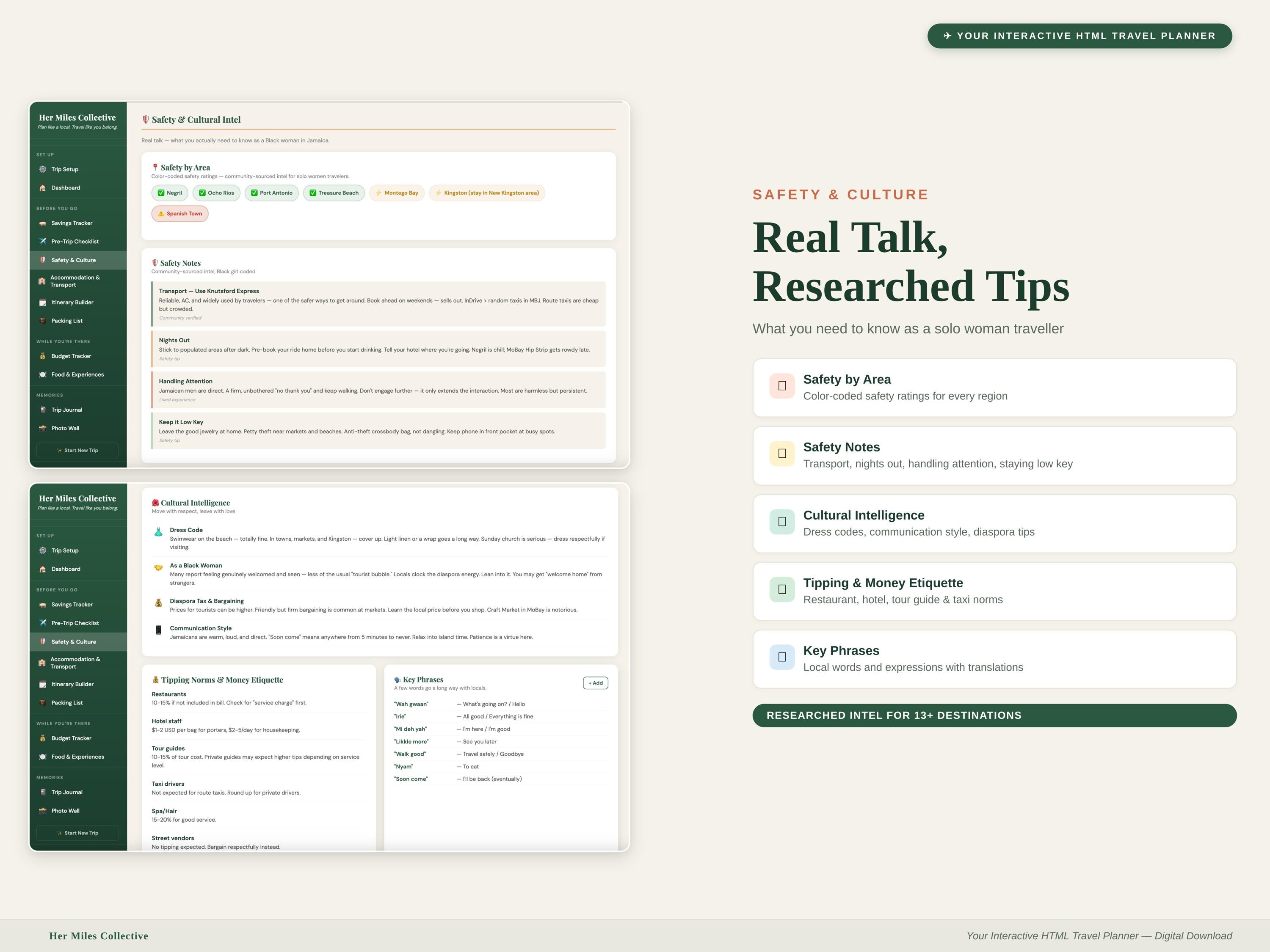
Task: Click the Packing List suitcase icon in lower planner
Action: [x=42, y=702]
